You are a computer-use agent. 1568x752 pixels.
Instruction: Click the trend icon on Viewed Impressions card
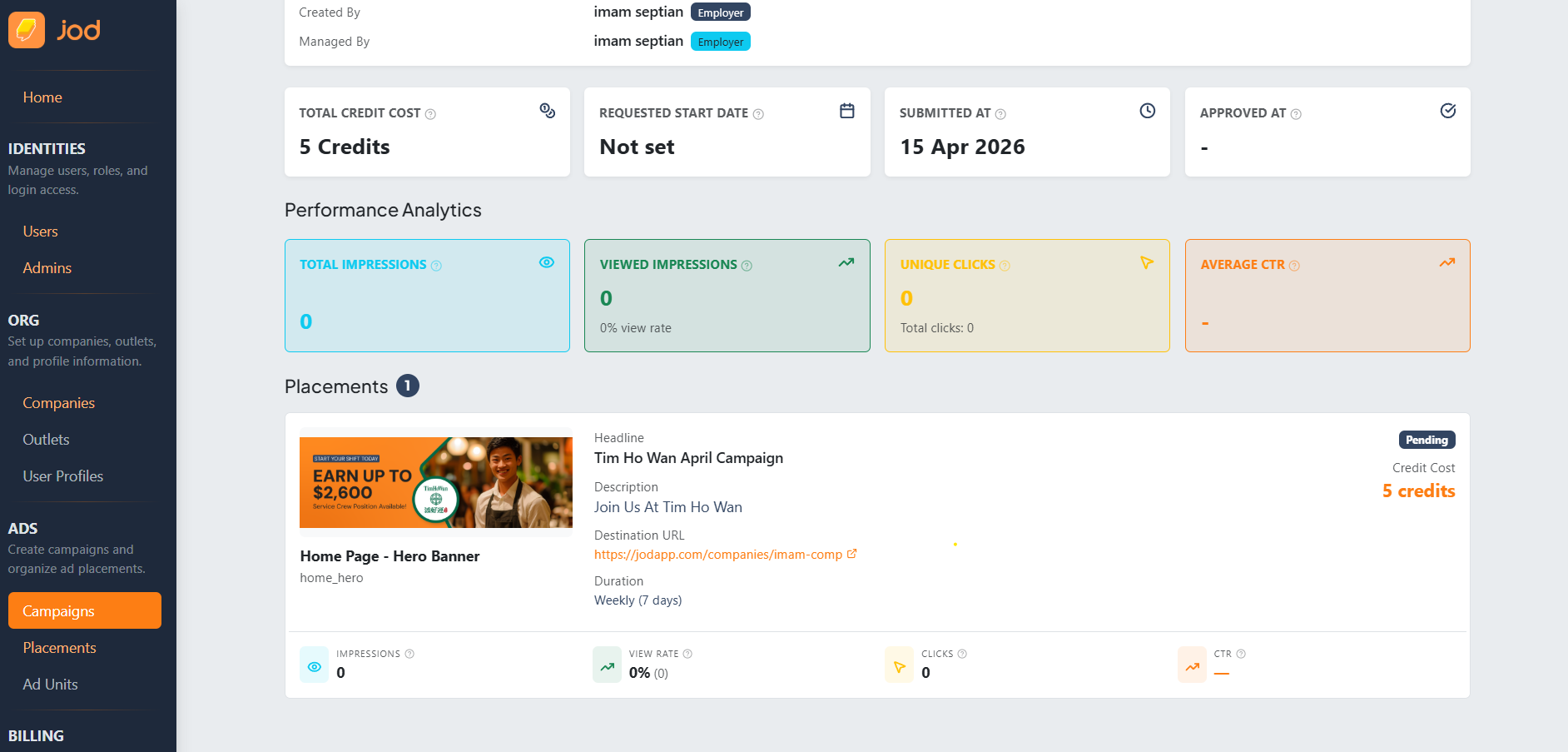click(x=846, y=262)
